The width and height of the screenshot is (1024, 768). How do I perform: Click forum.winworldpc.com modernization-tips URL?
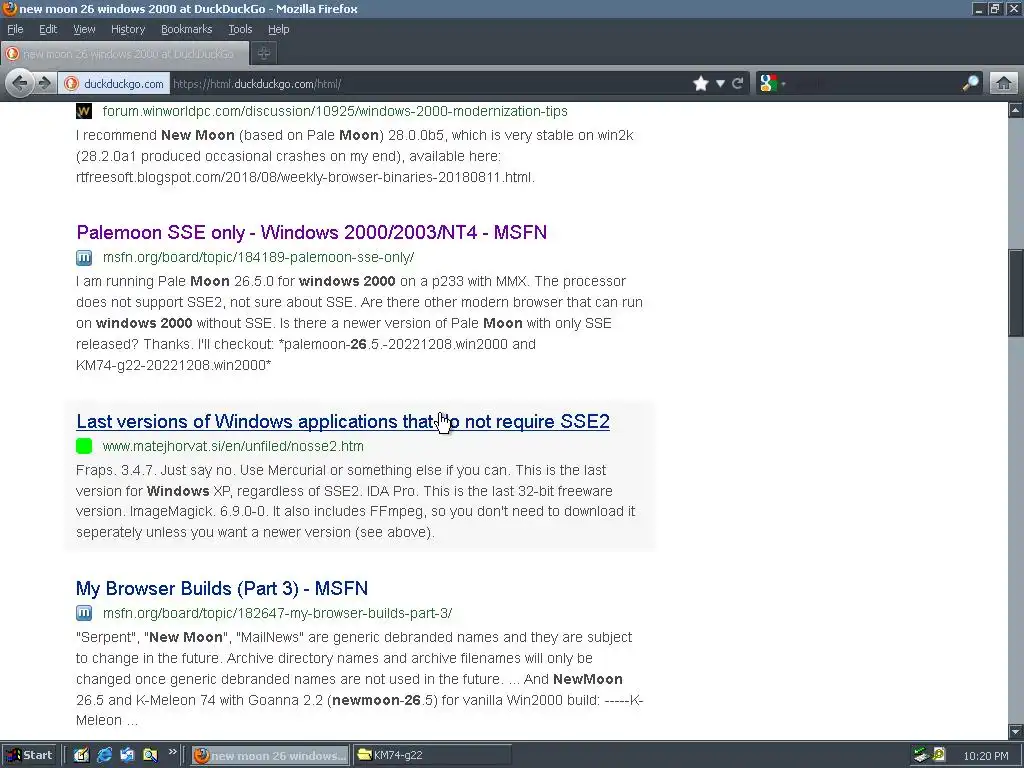335,111
